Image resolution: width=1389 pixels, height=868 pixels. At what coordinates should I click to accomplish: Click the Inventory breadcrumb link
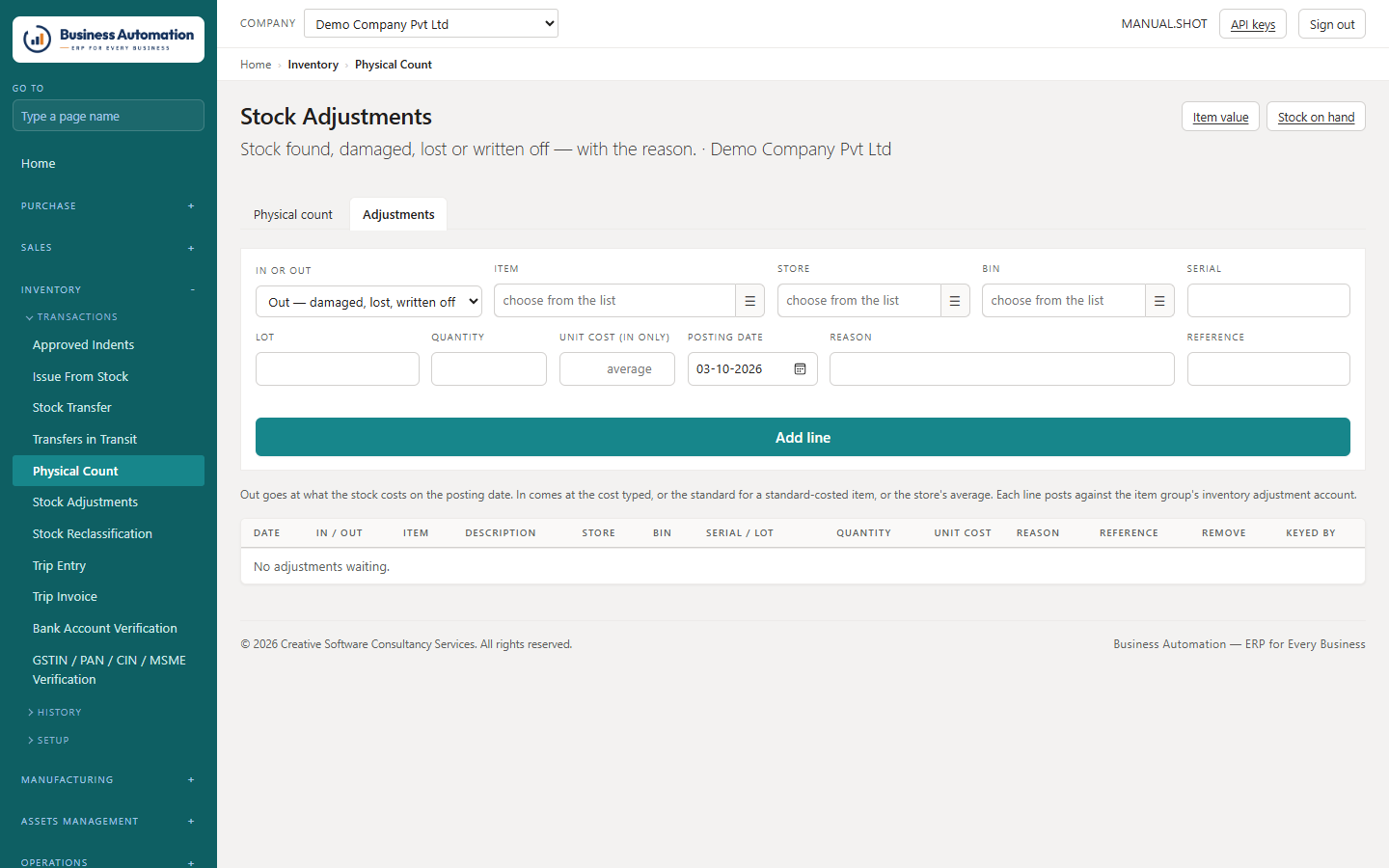pos(313,65)
